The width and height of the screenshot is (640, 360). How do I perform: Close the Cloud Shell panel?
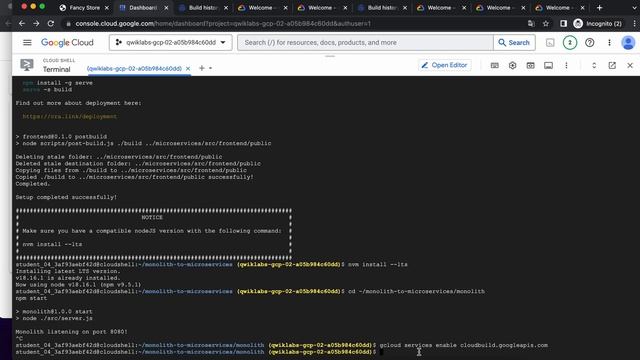click(x=630, y=65)
